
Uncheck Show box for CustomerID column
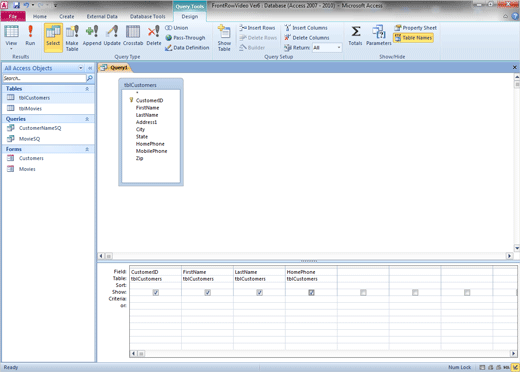156,292
